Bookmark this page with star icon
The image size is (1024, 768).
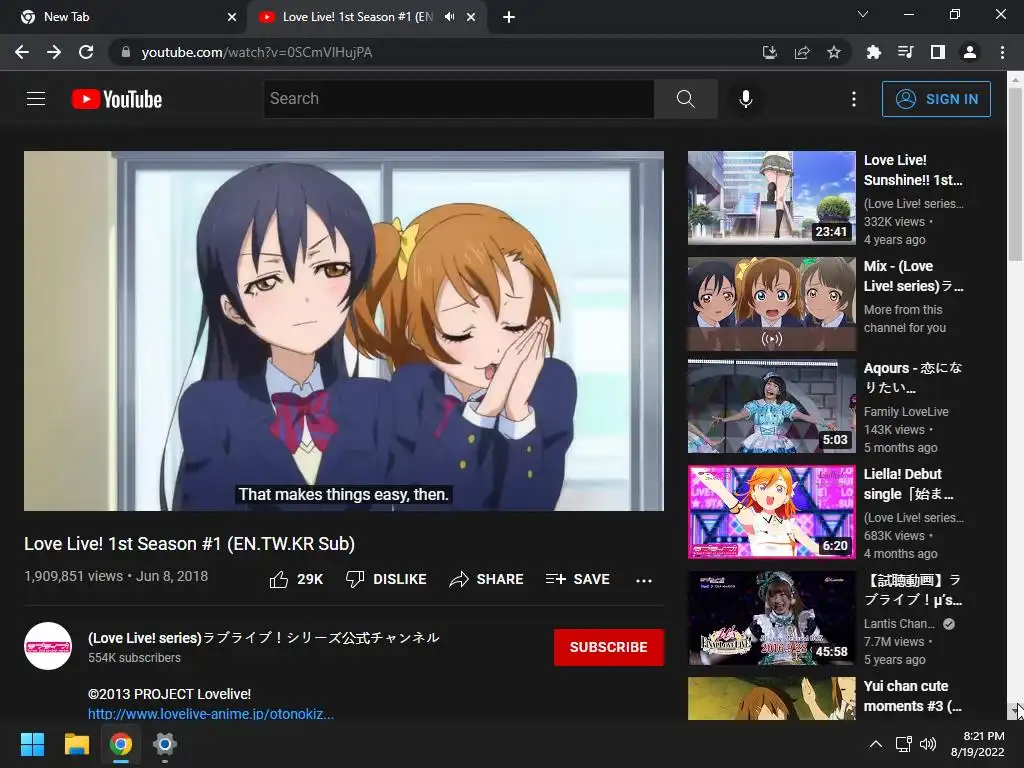pyautogui.click(x=834, y=52)
